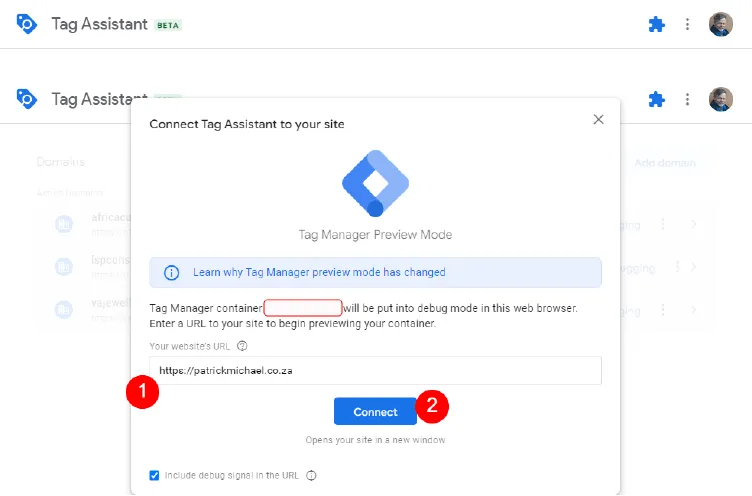Viewport: 752px width, 496px height.
Task: Click the lspcons domain icon in background list
Action: [x=64, y=267]
